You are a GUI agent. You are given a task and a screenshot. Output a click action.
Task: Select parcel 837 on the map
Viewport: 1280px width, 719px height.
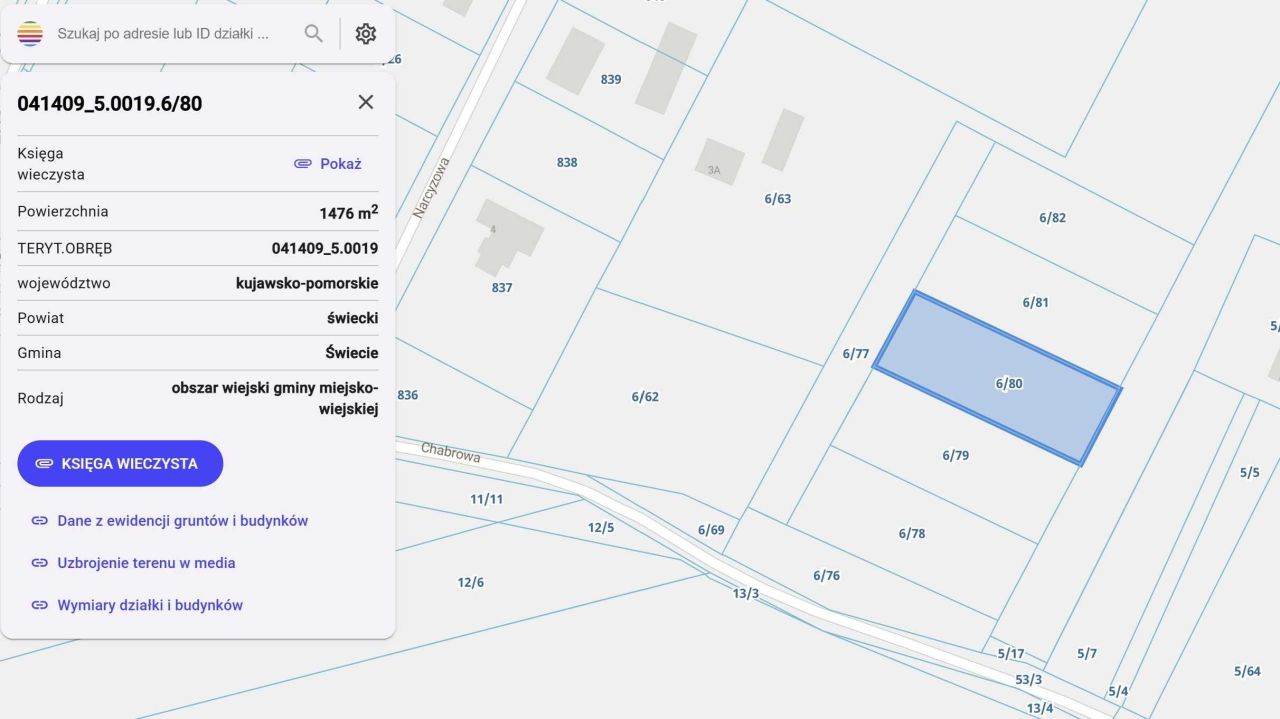(x=502, y=287)
